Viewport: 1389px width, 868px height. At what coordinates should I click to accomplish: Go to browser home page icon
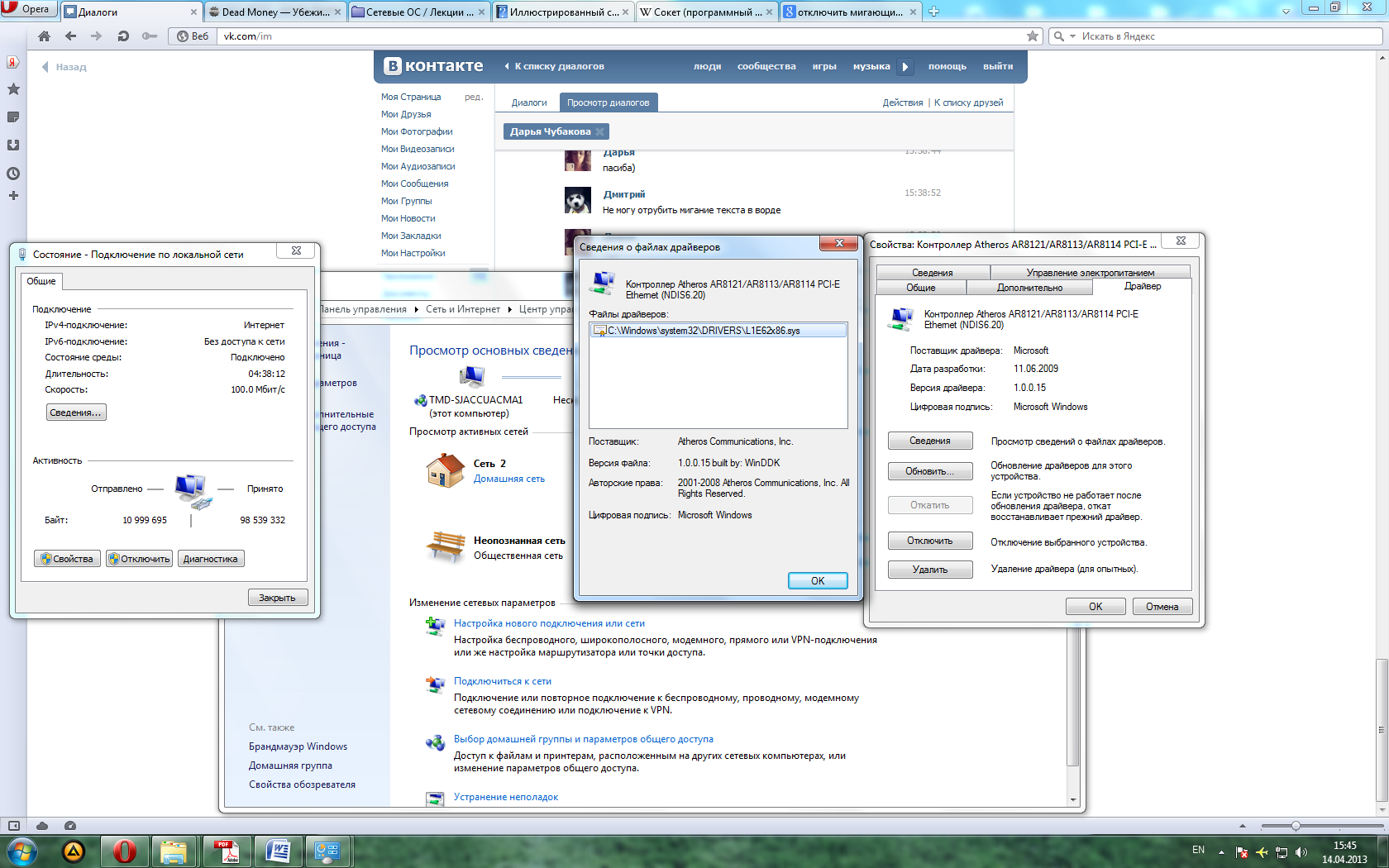click(x=44, y=36)
